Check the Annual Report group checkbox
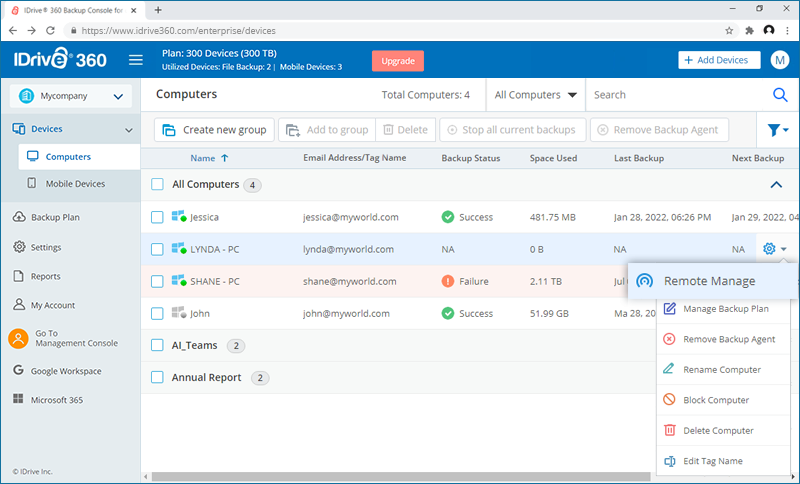This screenshot has width=800, height=484. (x=157, y=377)
